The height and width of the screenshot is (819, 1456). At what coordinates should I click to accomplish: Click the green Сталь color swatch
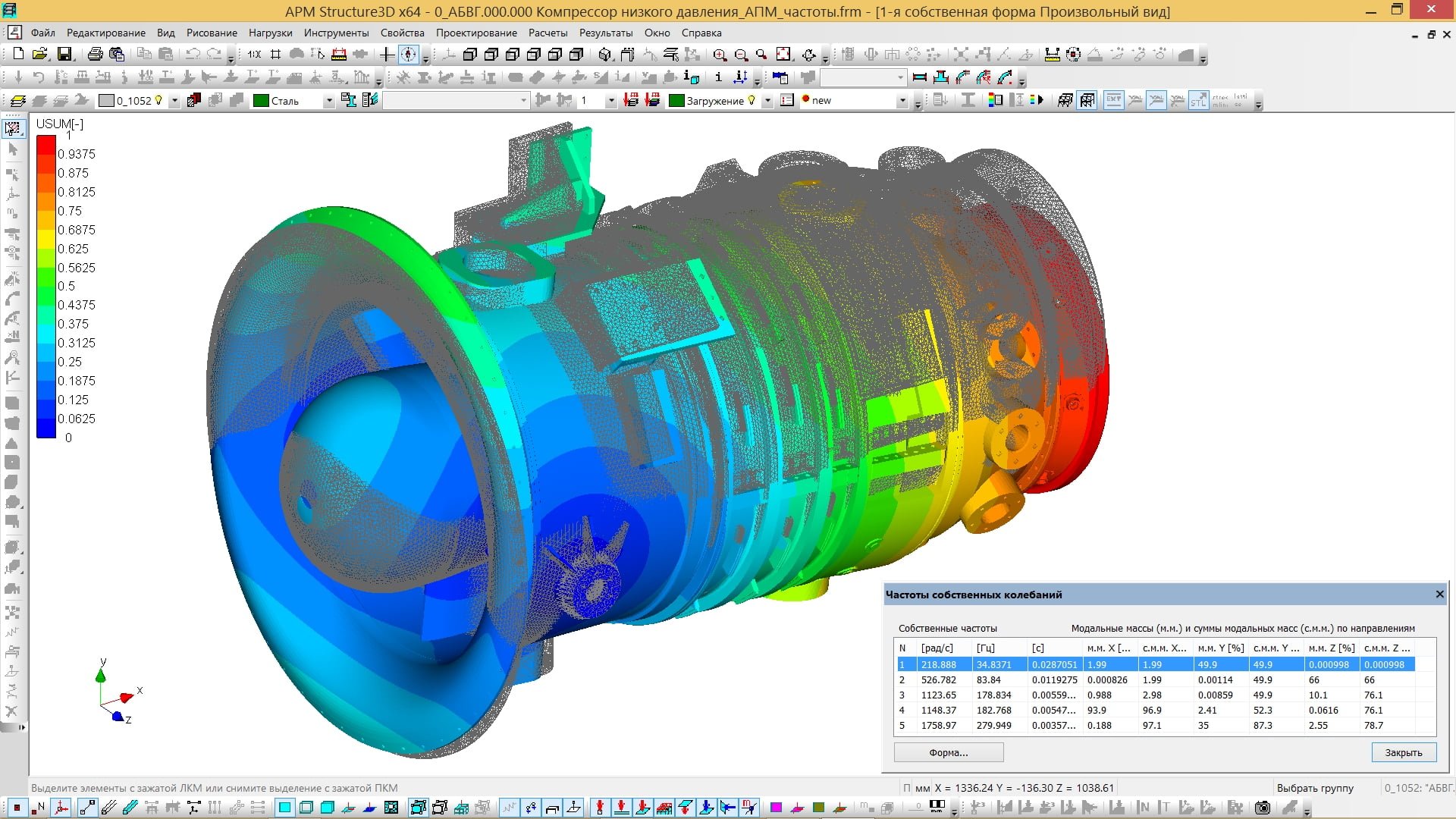pyautogui.click(x=261, y=101)
